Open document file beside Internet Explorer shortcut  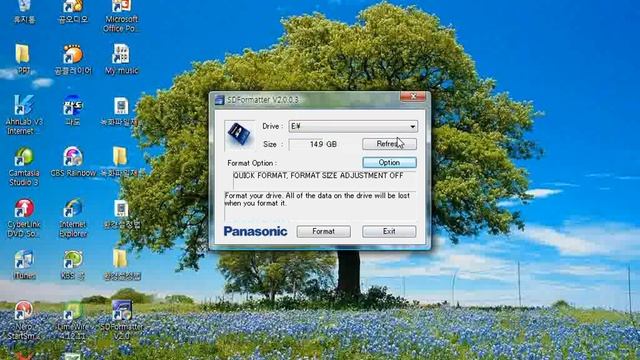122,214
